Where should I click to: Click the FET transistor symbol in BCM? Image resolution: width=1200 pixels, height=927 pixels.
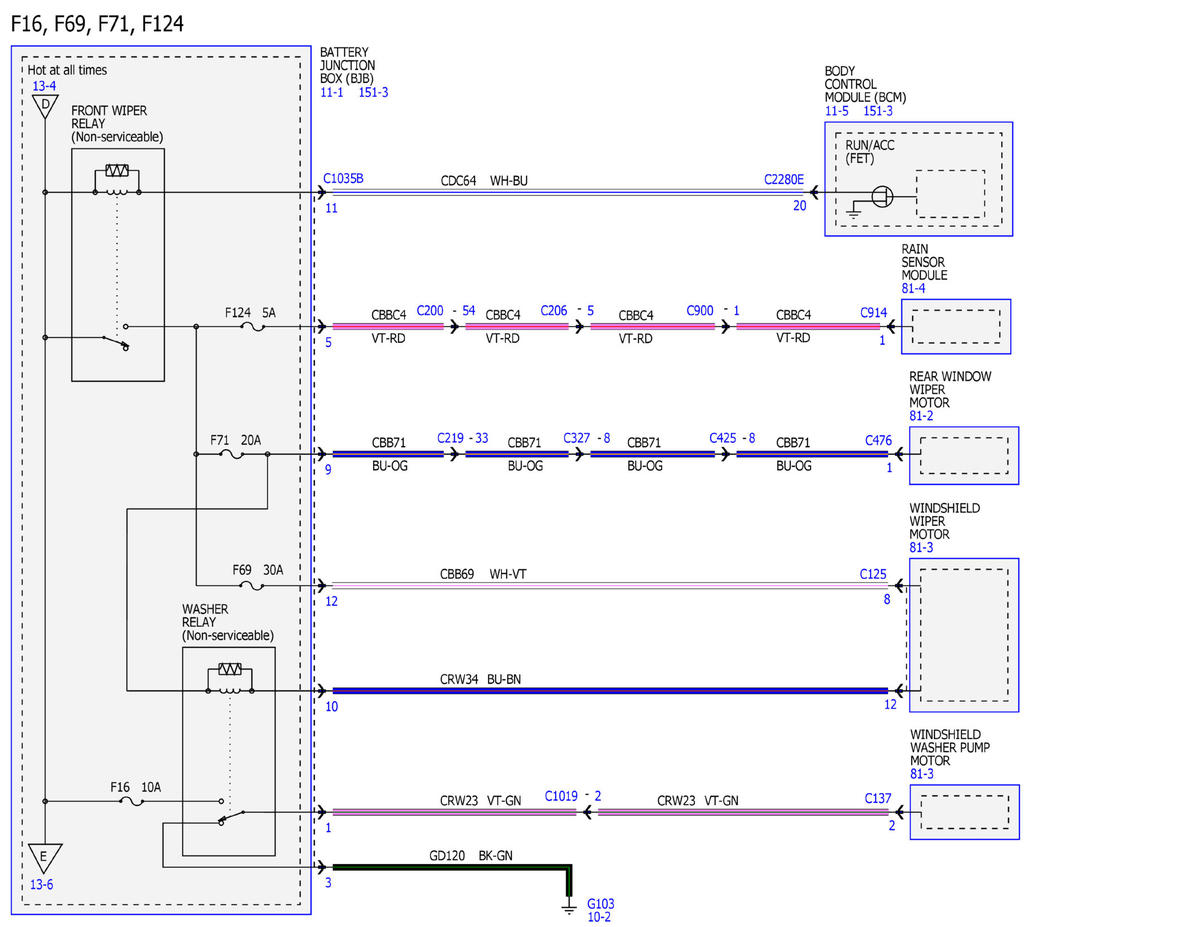(881, 195)
